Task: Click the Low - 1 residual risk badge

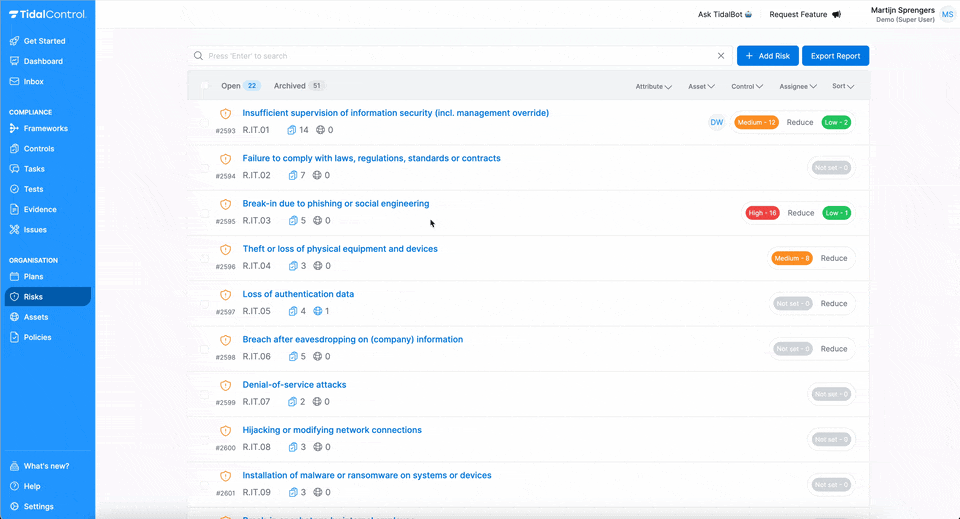Action: point(836,213)
